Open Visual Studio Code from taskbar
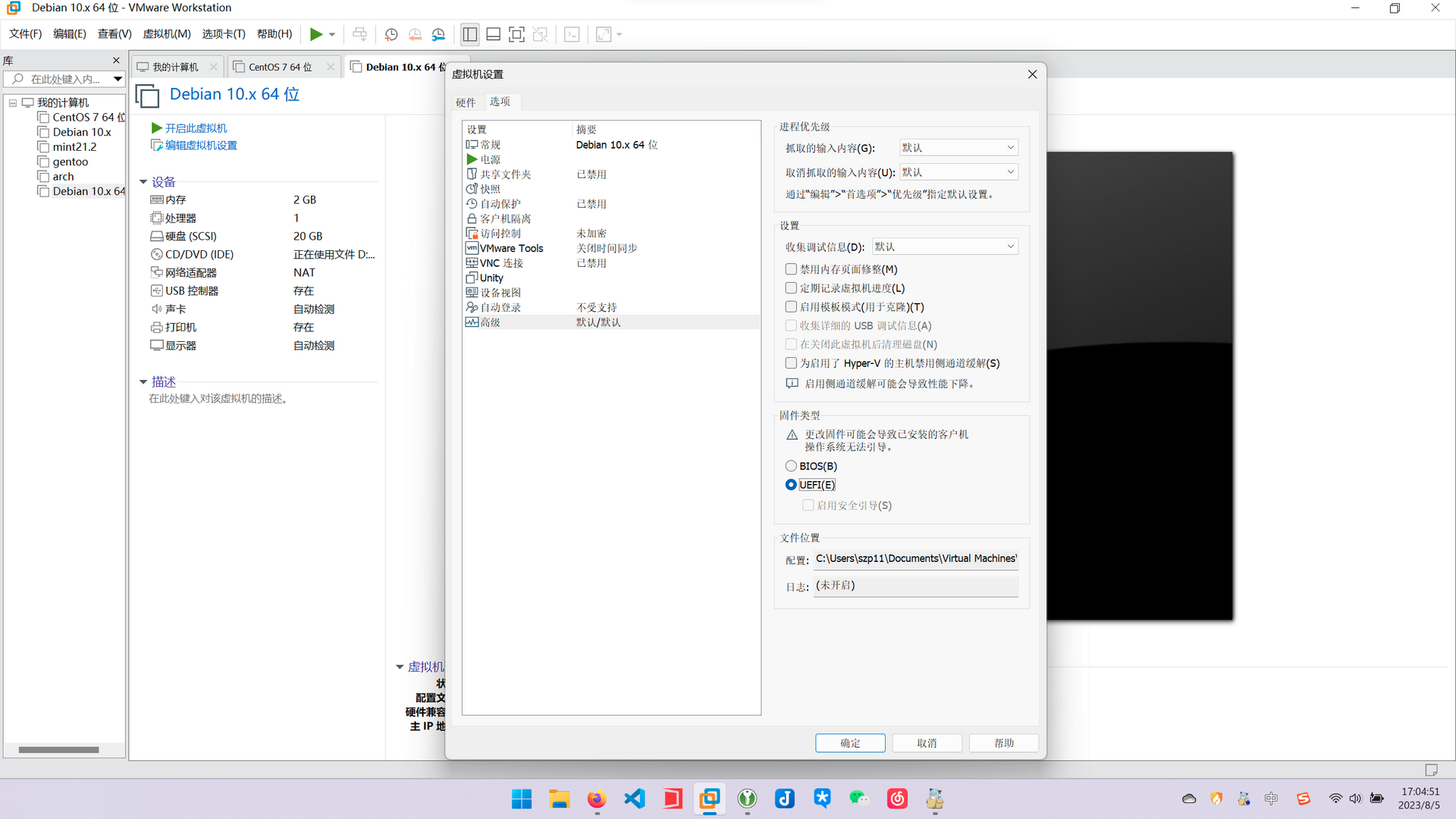Viewport: 1456px width, 819px height. [635, 799]
